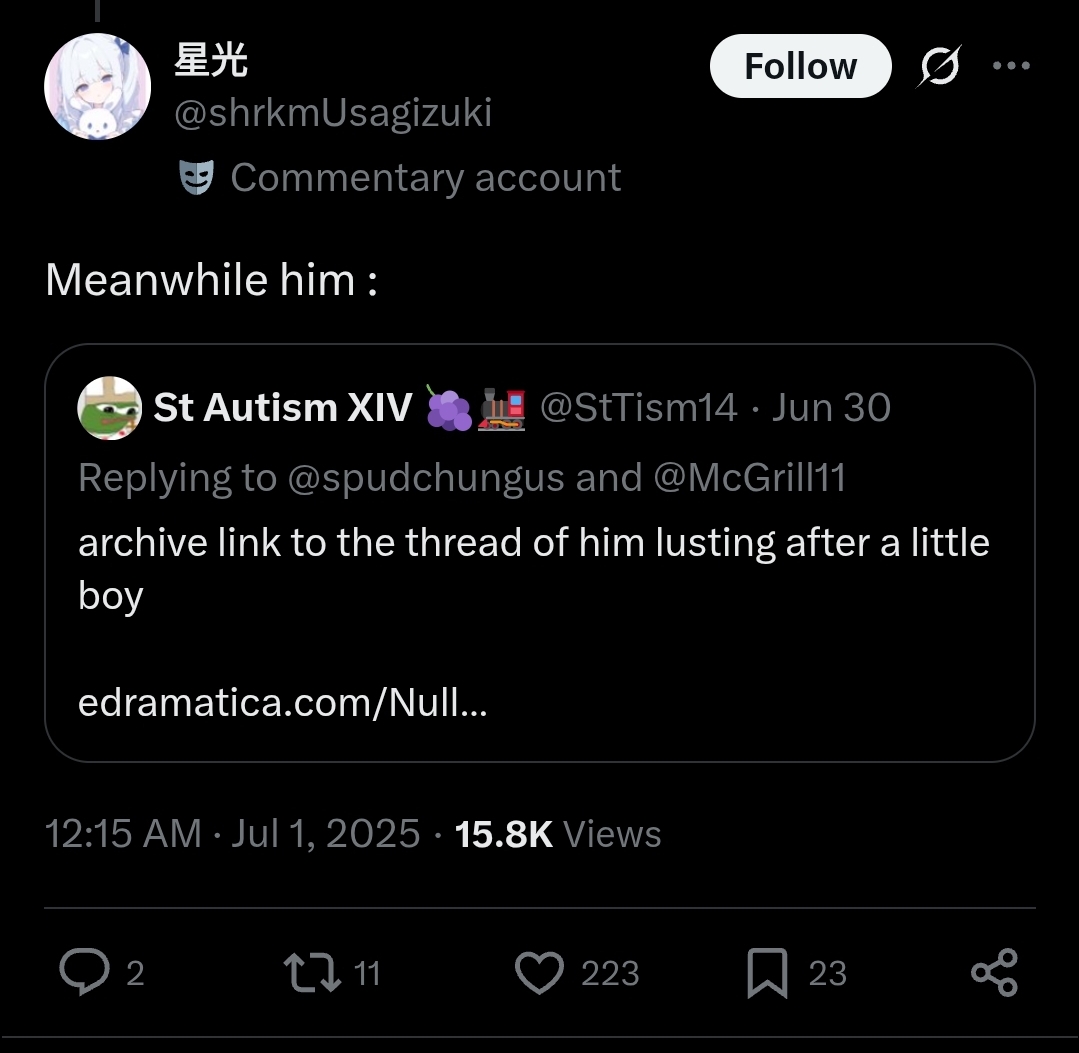Image resolution: width=1079 pixels, height=1053 pixels.
Task: Click the St Autism XIV display name
Action: [283, 407]
